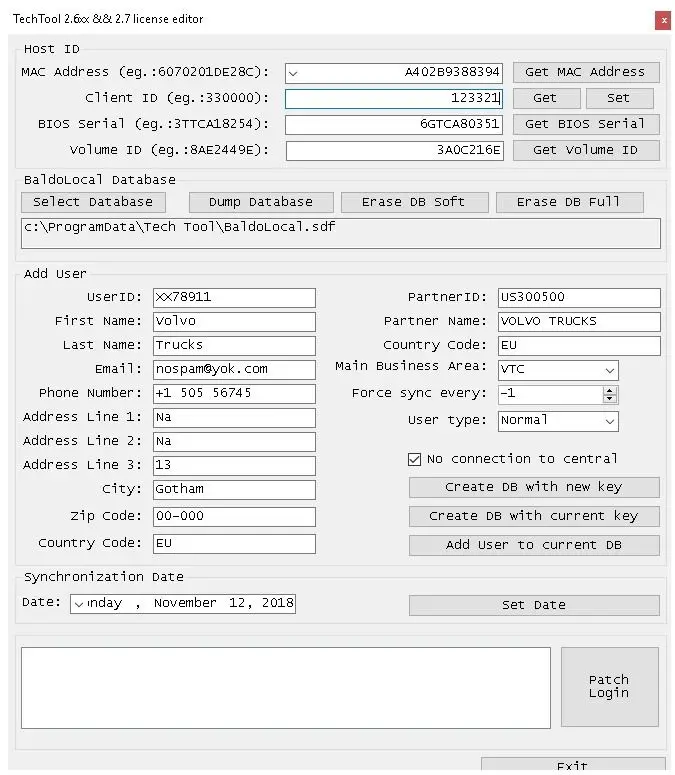675x775 pixels.
Task: Click the Erase DB Full button
Action: coord(569,202)
